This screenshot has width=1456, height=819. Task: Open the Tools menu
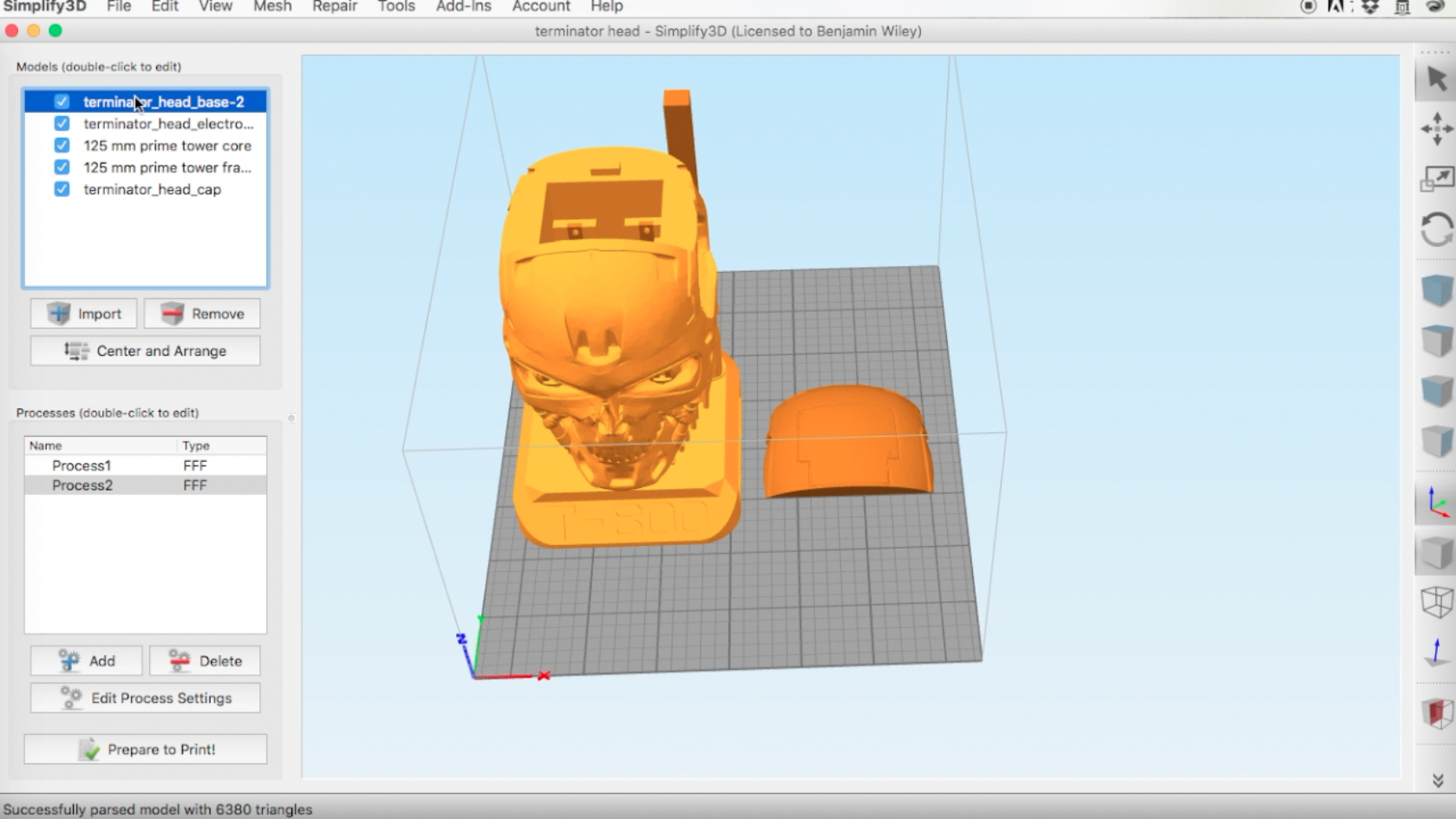click(x=396, y=7)
